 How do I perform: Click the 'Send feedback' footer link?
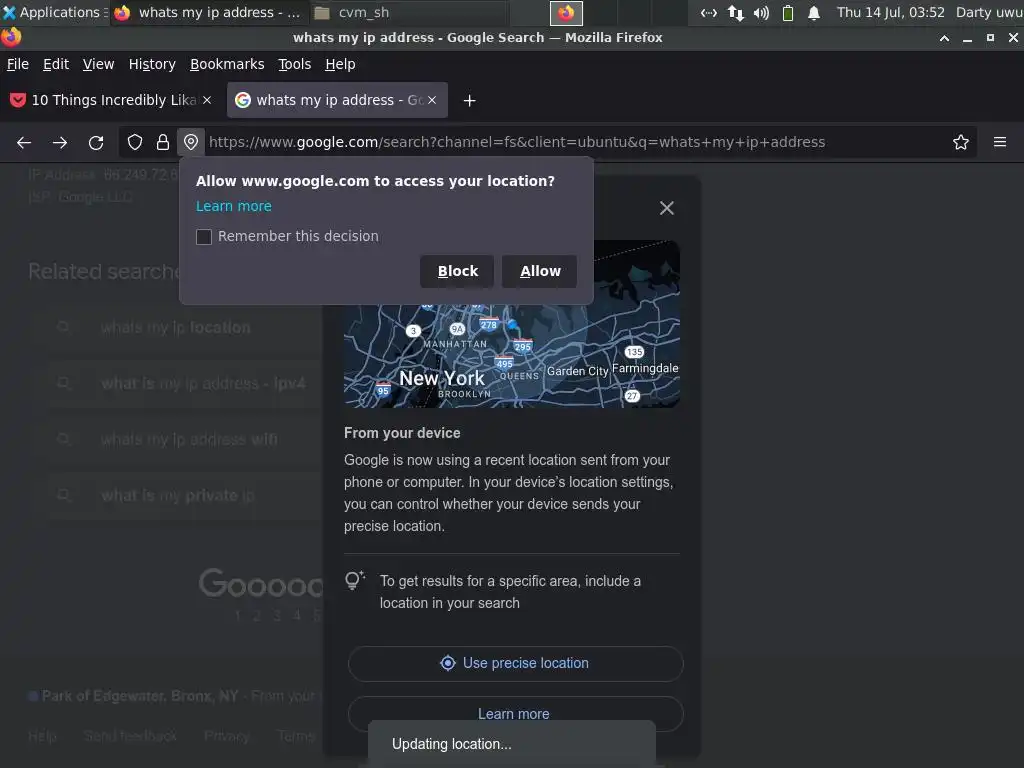(x=130, y=736)
